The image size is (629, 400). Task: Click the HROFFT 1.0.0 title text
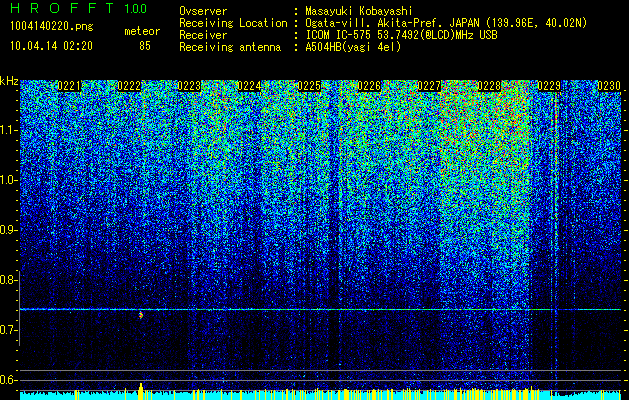pos(78,8)
